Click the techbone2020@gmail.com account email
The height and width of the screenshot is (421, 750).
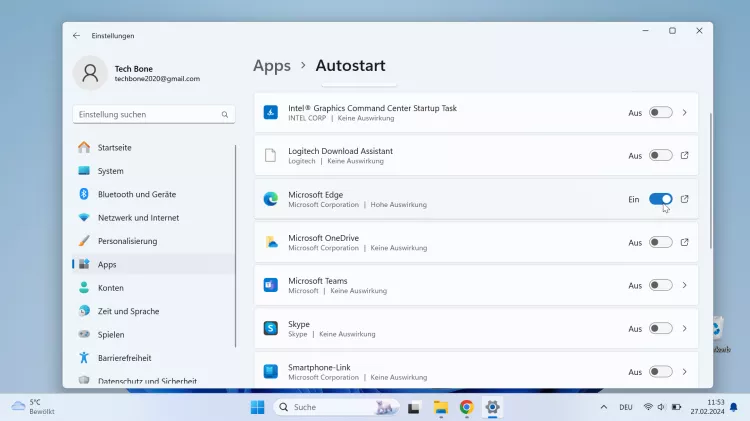tap(157, 79)
